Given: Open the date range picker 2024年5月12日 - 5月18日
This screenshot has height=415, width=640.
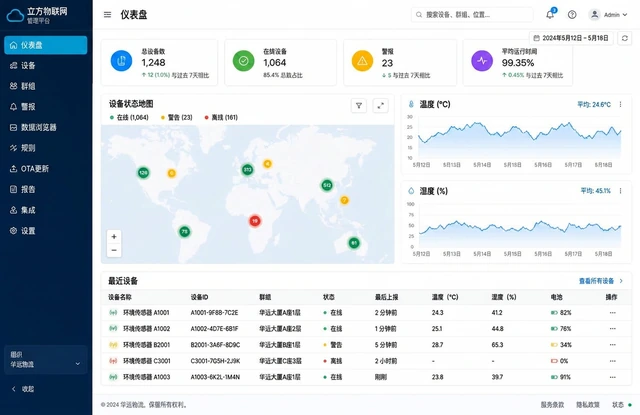Looking at the screenshot, I should coord(571,38).
